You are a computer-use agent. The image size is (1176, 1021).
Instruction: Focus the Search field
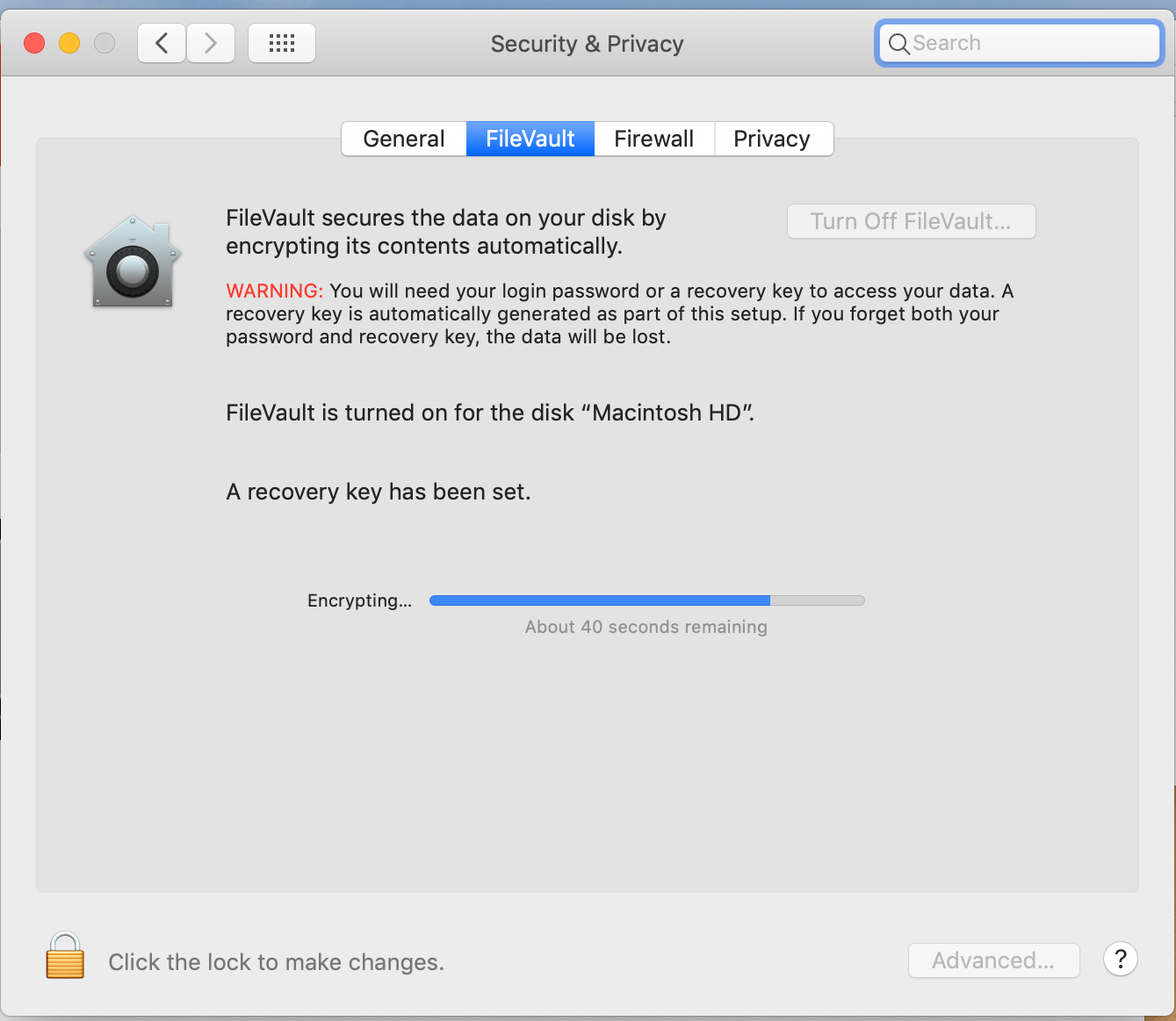(x=1020, y=43)
